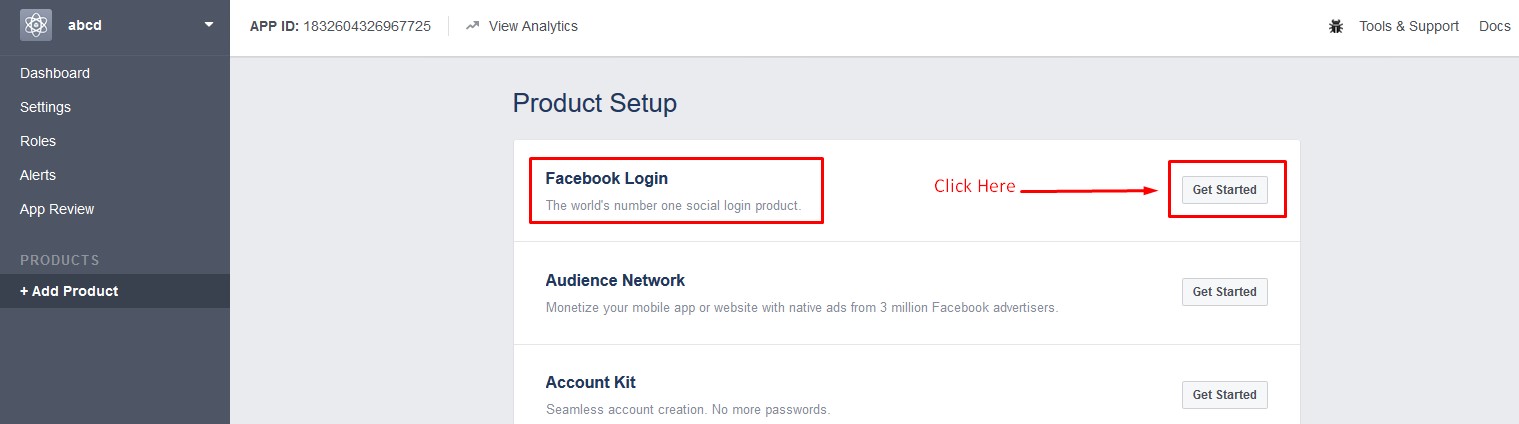Click the atom app icon for abcd
The height and width of the screenshot is (424, 1519).
coord(36,25)
